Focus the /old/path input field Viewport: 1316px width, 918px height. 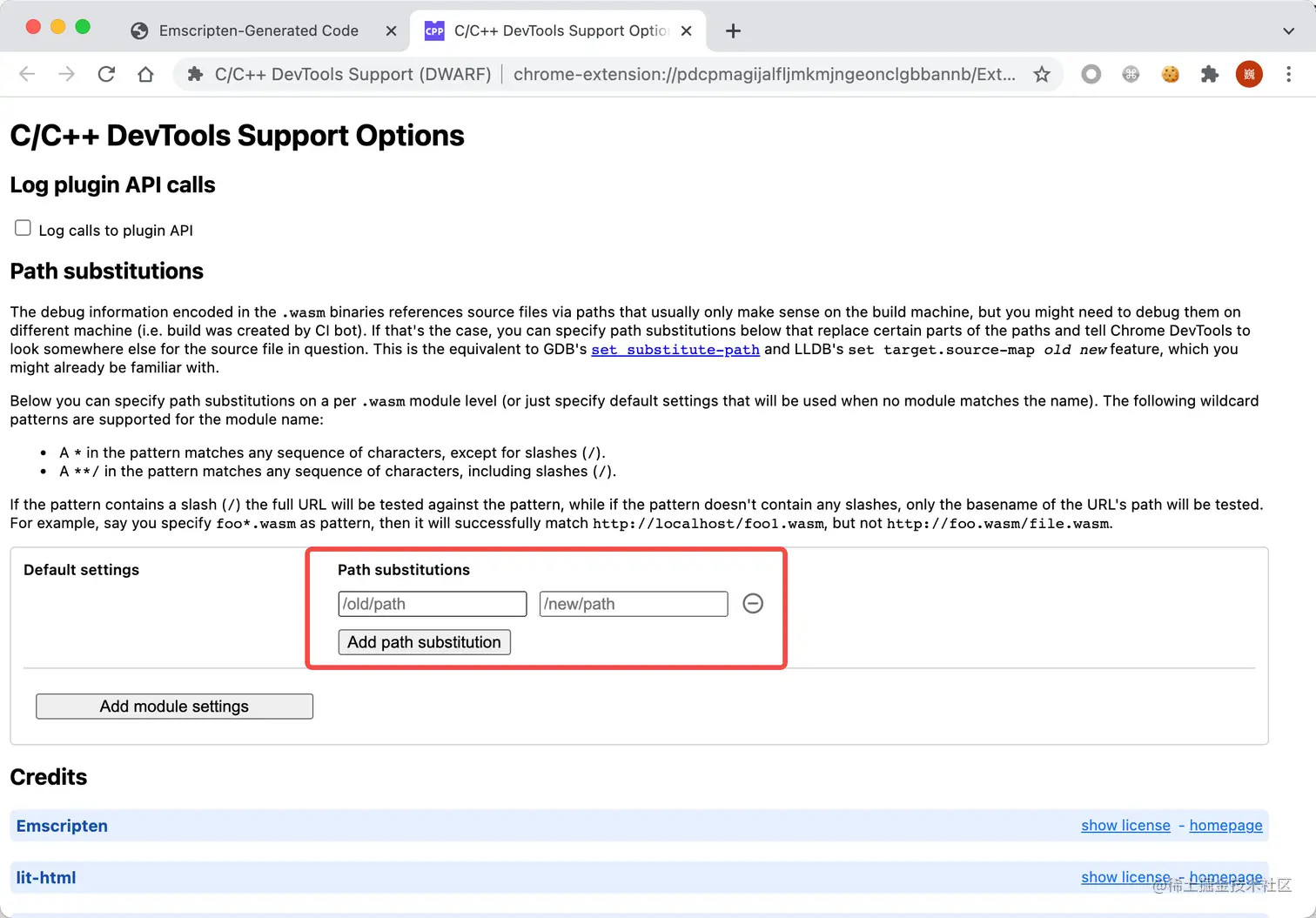432,604
